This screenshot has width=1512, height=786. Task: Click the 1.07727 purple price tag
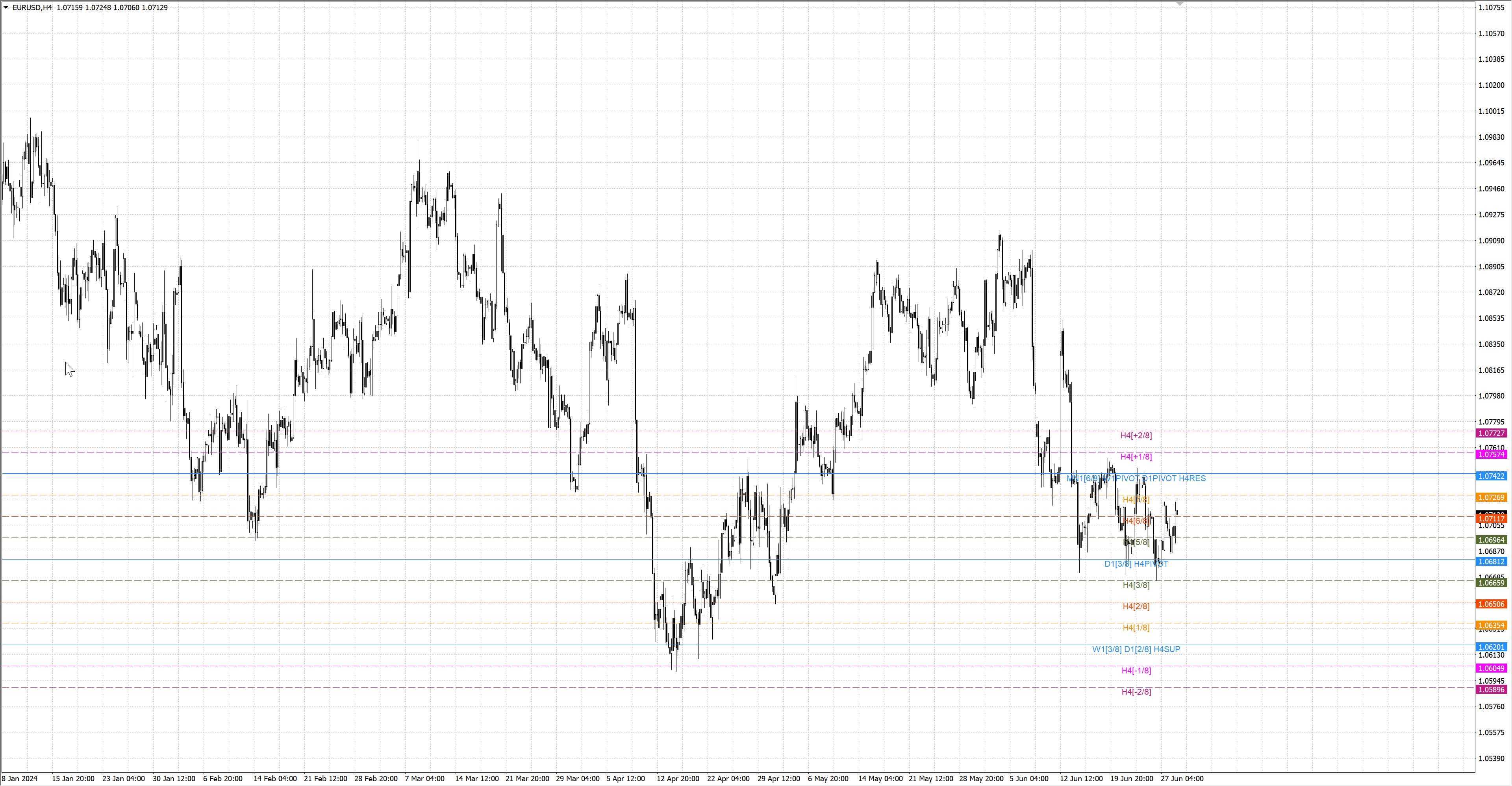coord(1491,433)
